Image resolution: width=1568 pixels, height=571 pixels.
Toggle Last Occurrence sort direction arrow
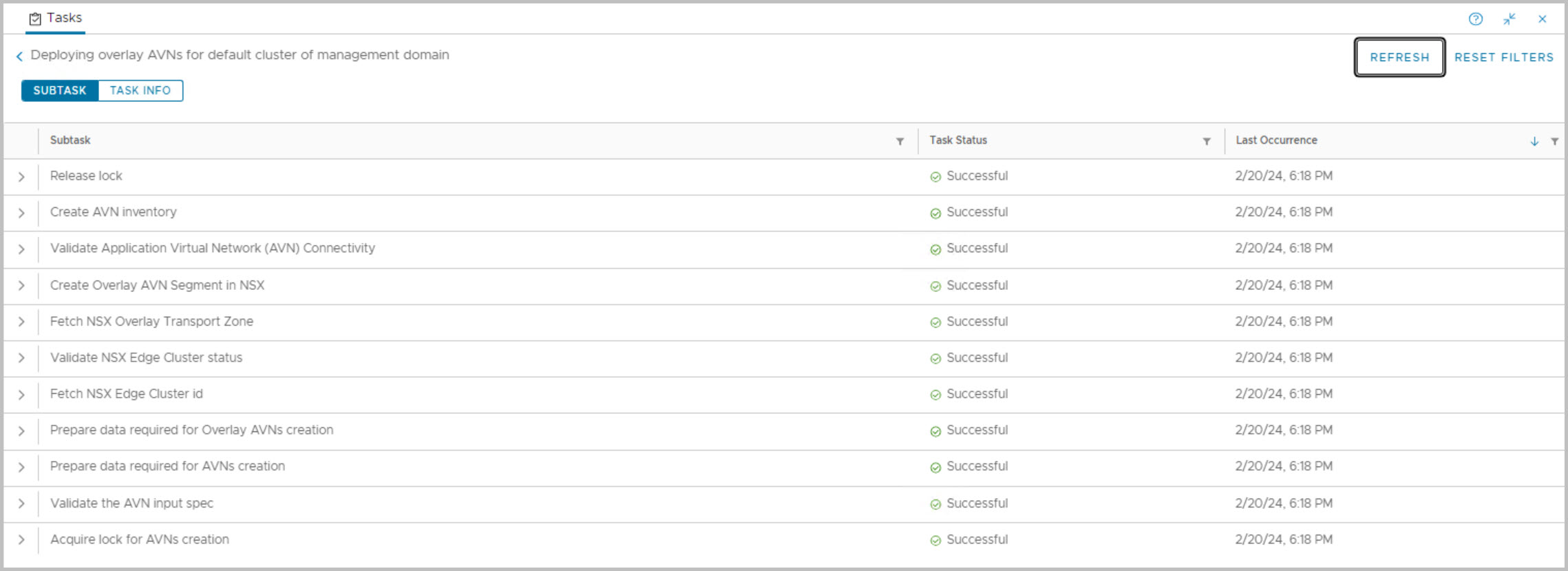[x=1534, y=141]
